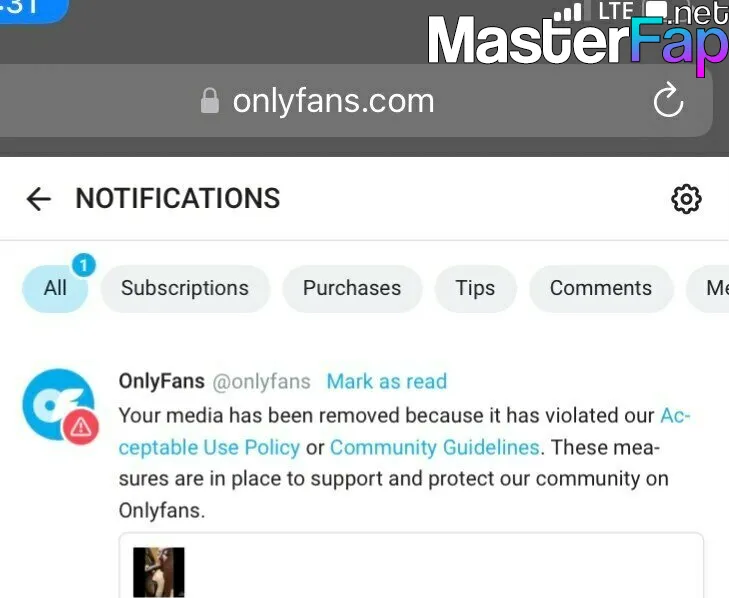
Task: Open the Community Guidelines link
Action: click(x=435, y=448)
